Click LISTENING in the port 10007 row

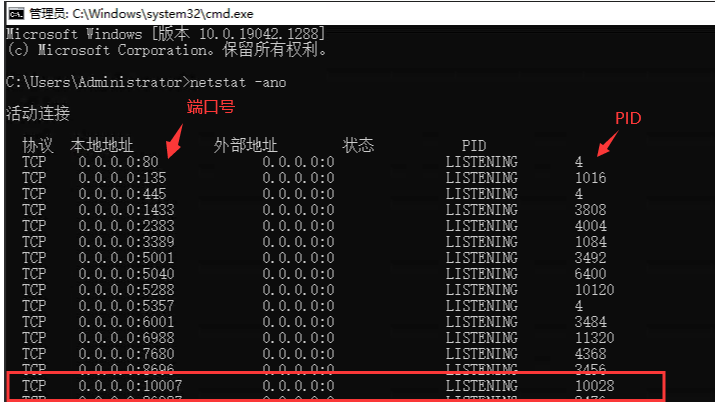(482, 386)
